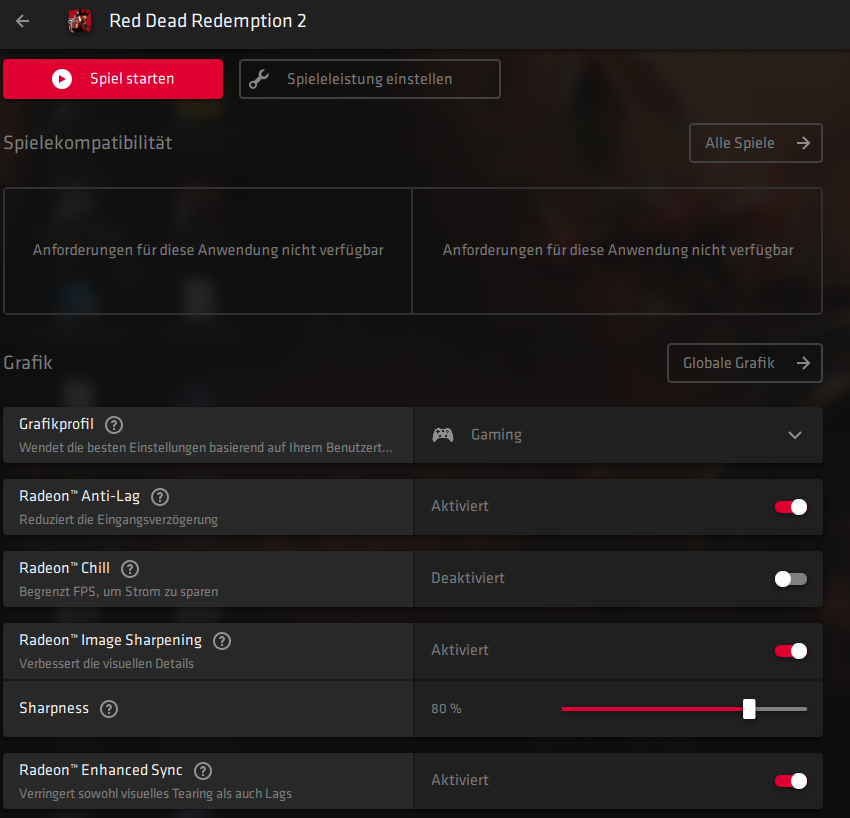The width and height of the screenshot is (850, 818).
Task: Open help icon for Radeon Image Sharpening
Action: pyautogui.click(x=222, y=641)
